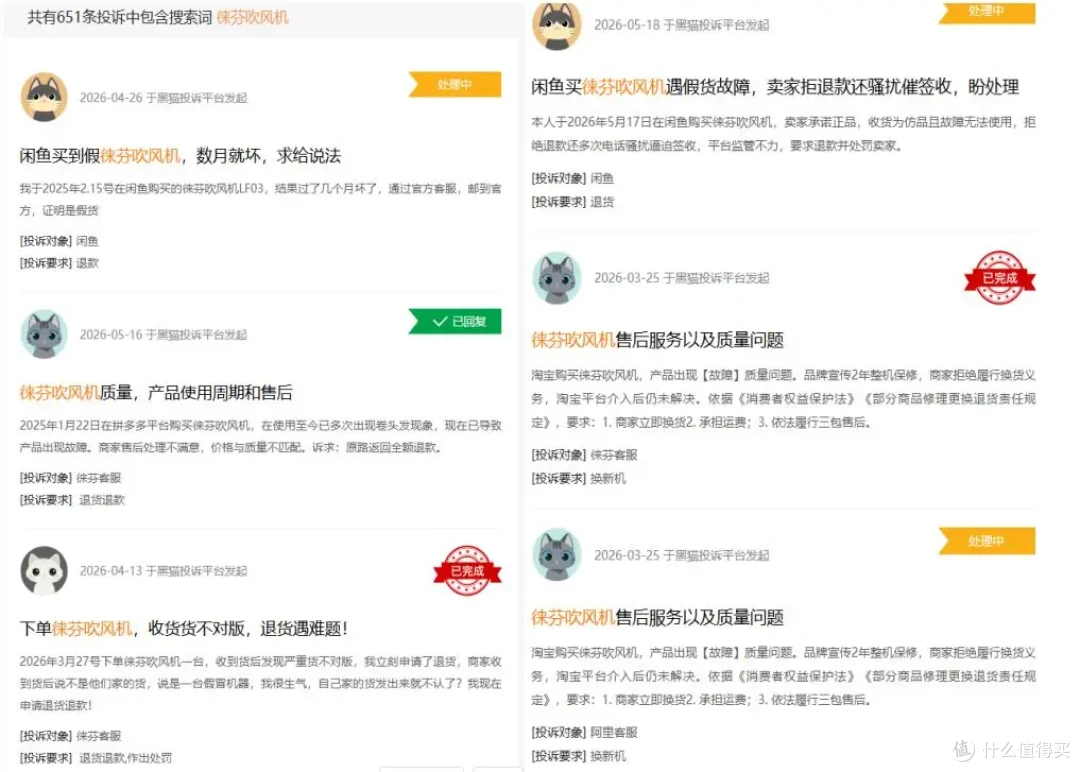Click highlighted search term 徕芬吹风机 in header
The image size is (1080, 772).
pos(252,18)
